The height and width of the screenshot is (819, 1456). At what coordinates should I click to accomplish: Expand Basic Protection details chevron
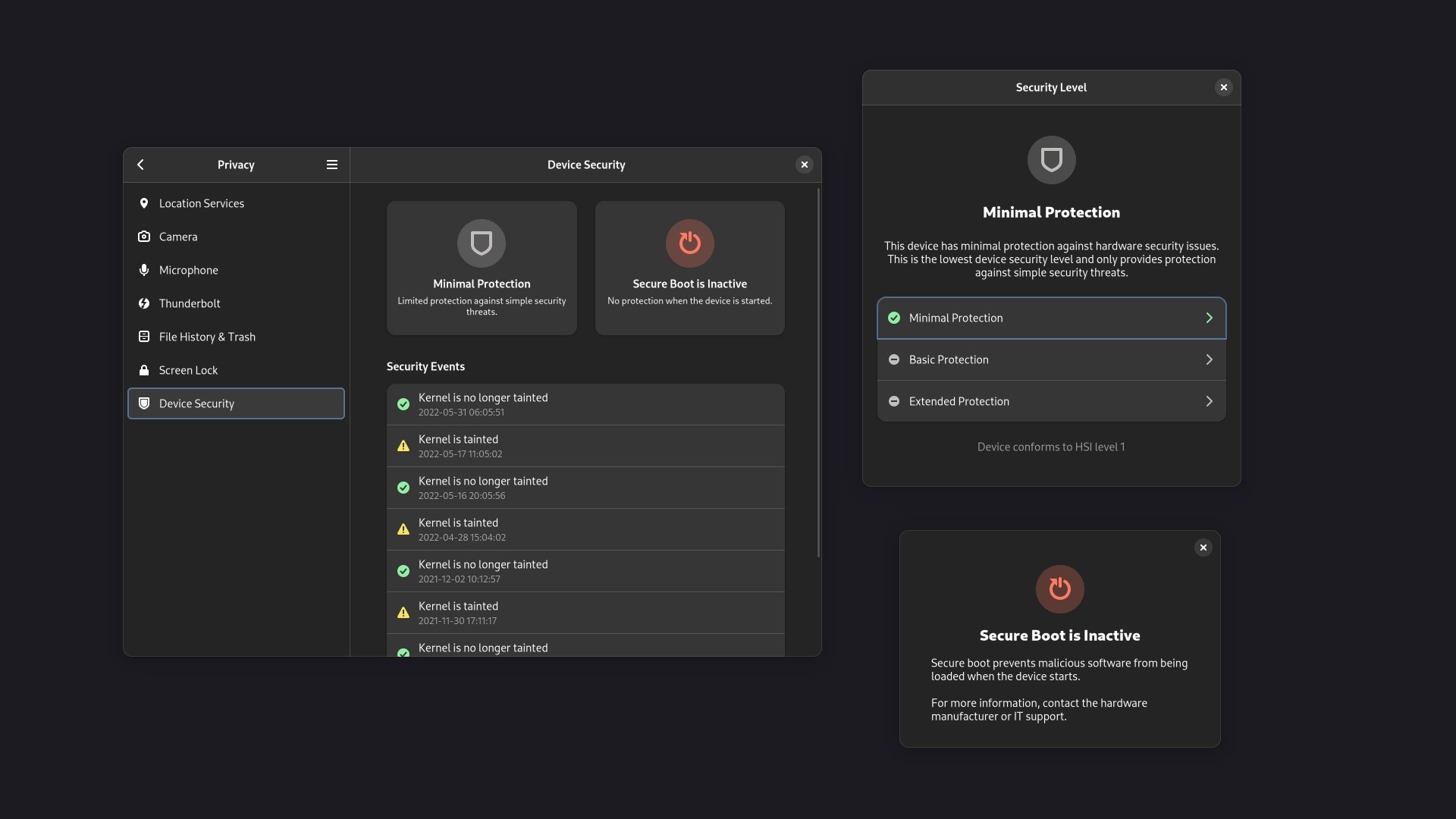[x=1209, y=359]
